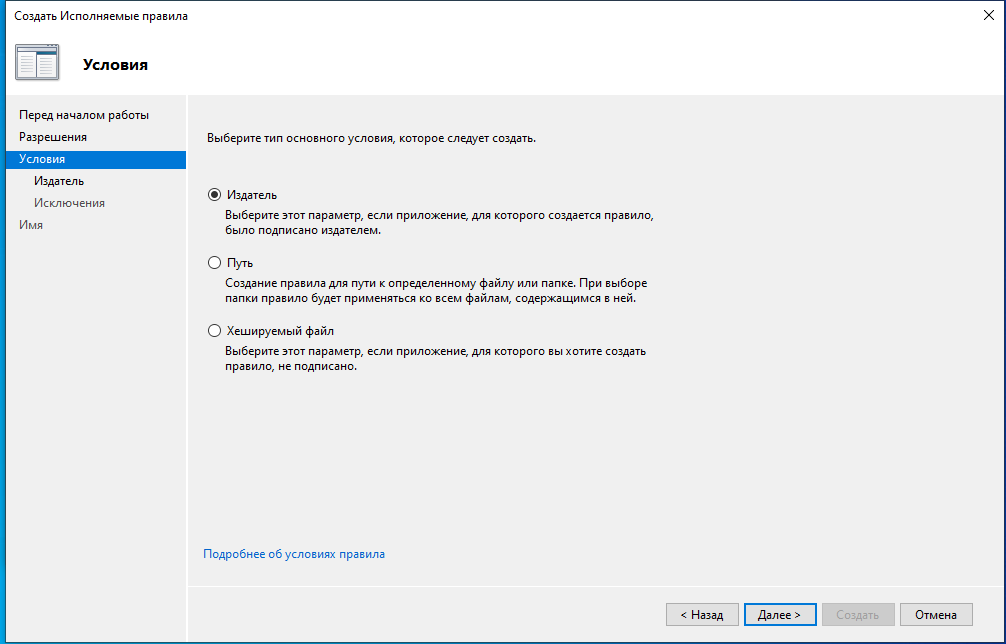The width and height of the screenshot is (1006, 644).
Task: Open the Имя step in sidebar
Action: coord(31,225)
